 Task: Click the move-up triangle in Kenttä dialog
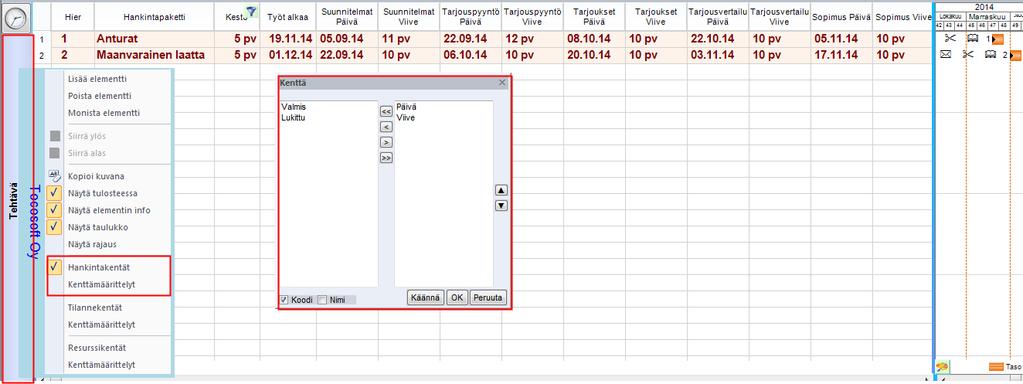tap(501, 190)
